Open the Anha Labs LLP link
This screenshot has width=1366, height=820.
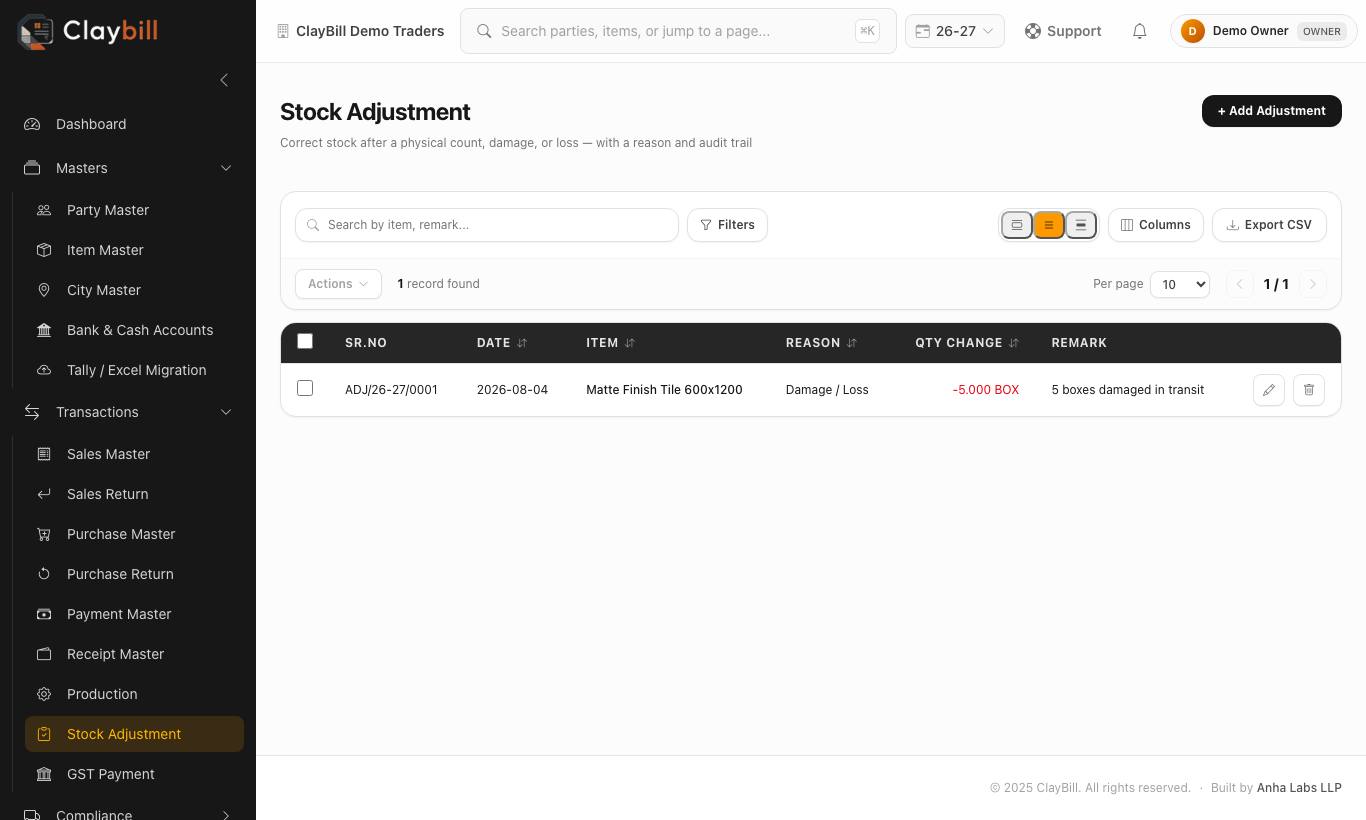coord(1299,788)
